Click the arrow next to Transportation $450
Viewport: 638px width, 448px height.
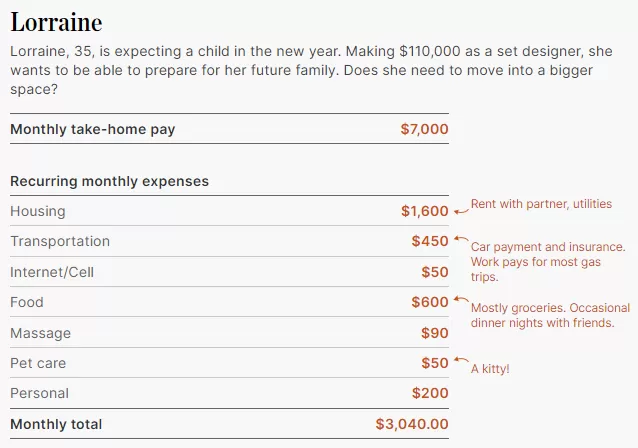461,239
